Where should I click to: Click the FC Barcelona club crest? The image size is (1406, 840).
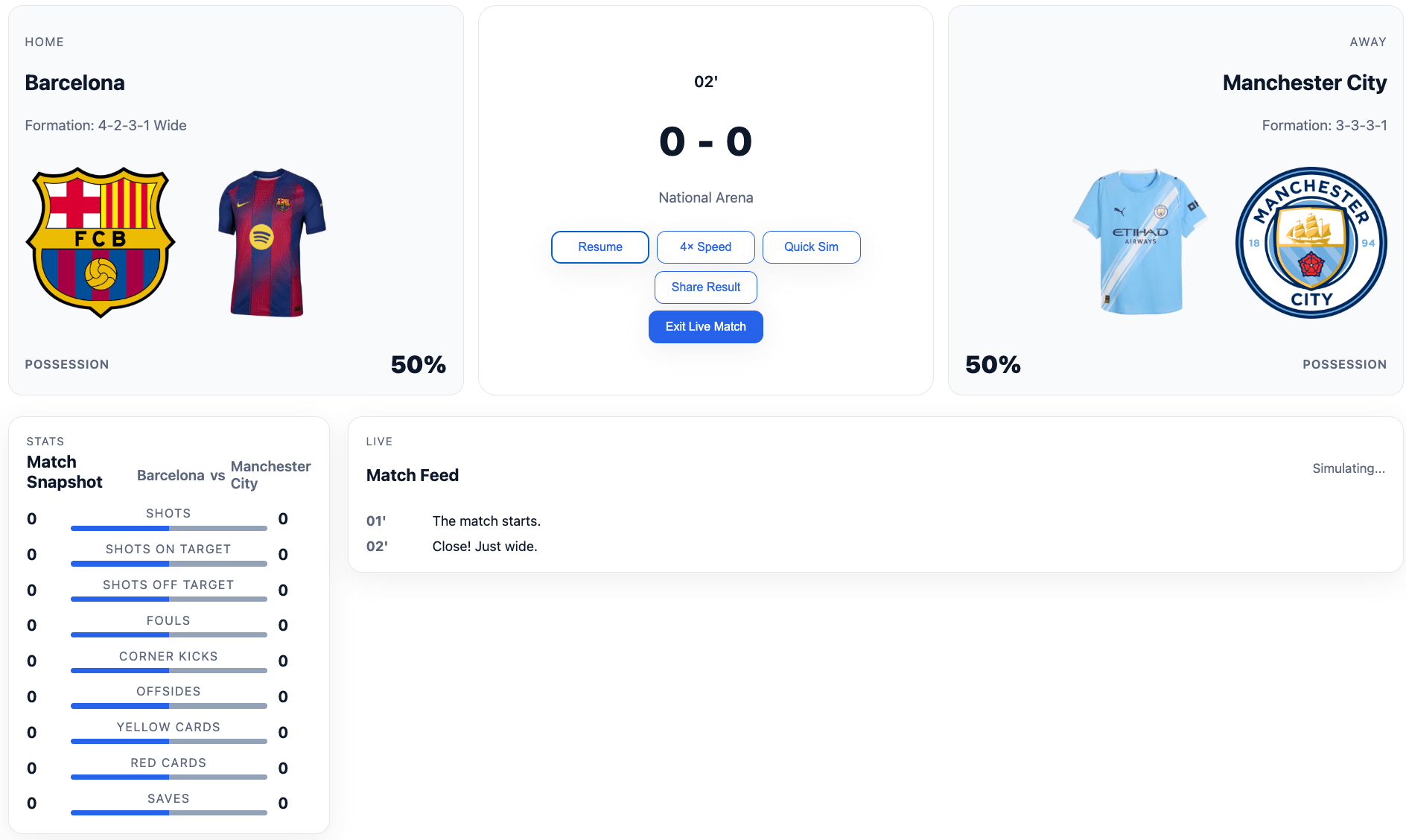(x=101, y=243)
